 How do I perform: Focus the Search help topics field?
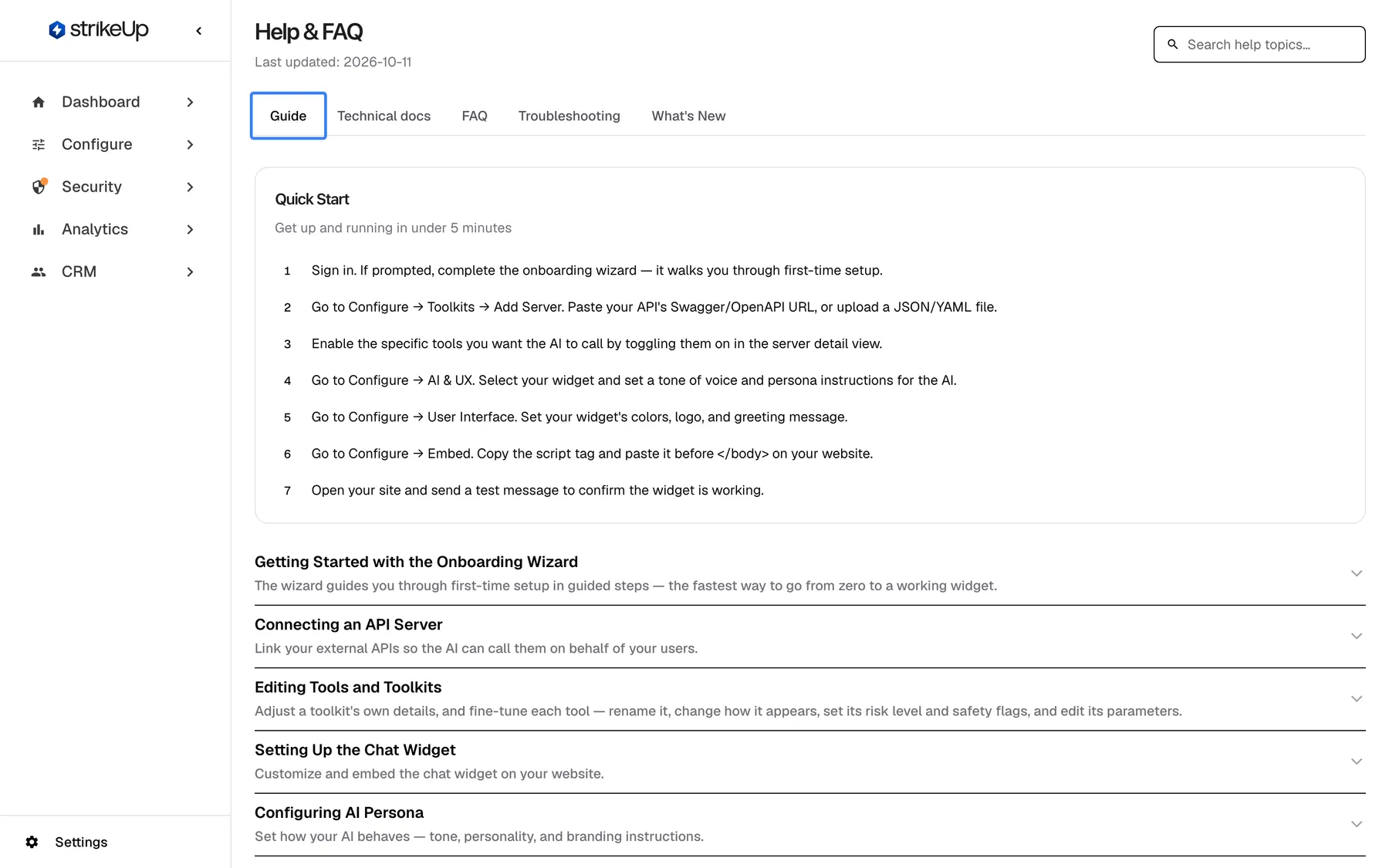1259,44
